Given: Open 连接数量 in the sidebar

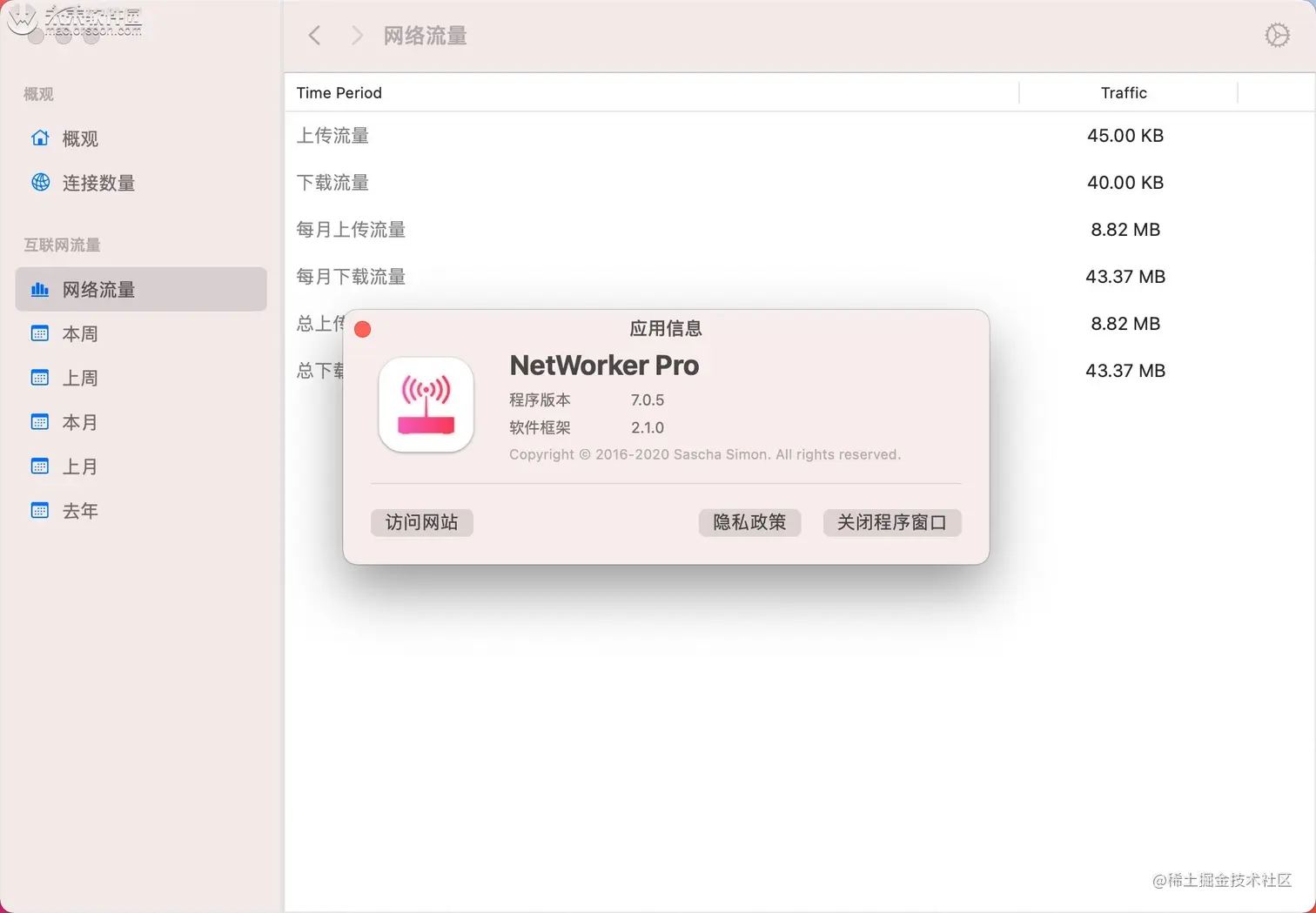Looking at the screenshot, I should (x=141, y=183).
